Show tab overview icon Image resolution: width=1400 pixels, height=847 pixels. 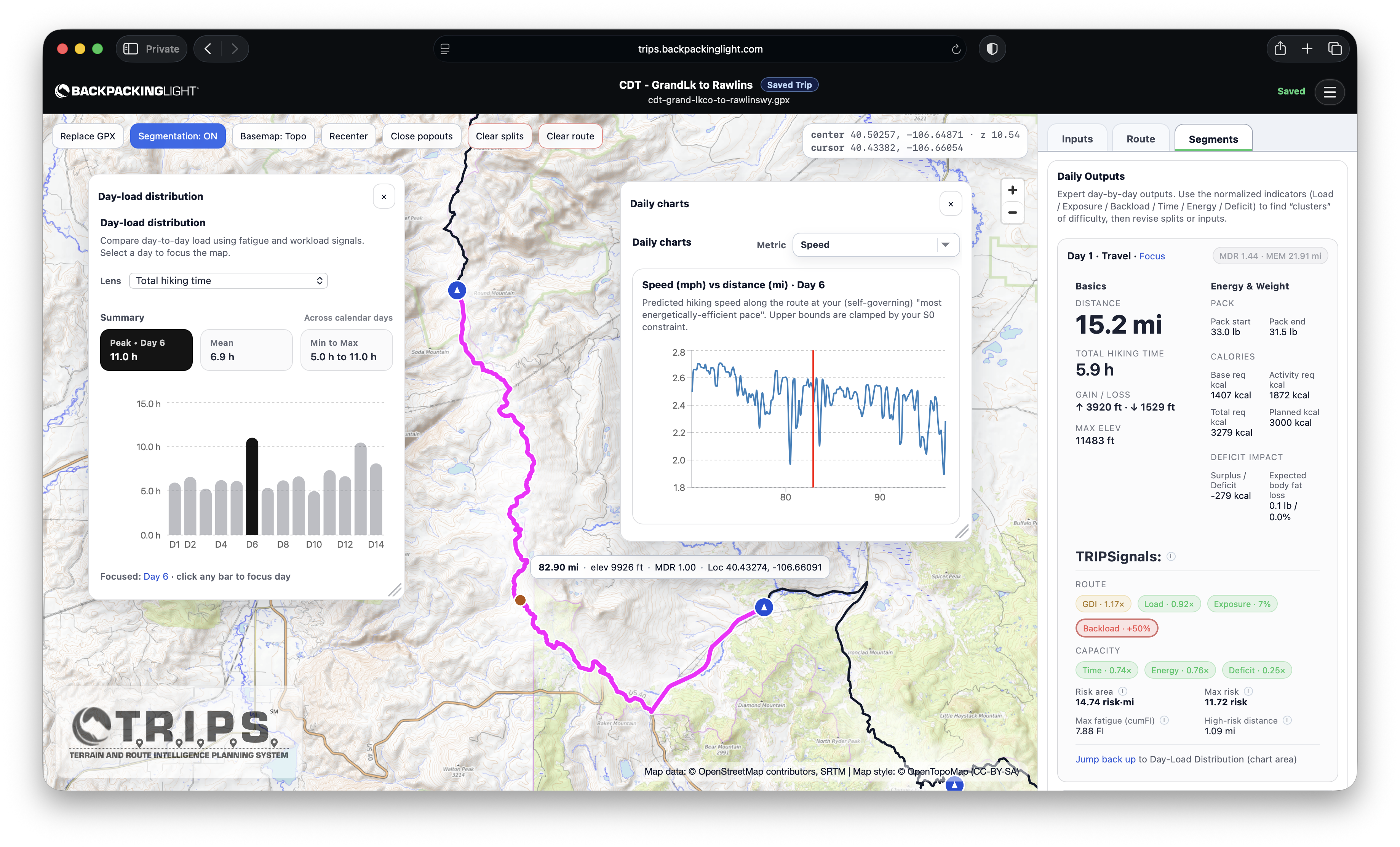[x=1335, y=49]
